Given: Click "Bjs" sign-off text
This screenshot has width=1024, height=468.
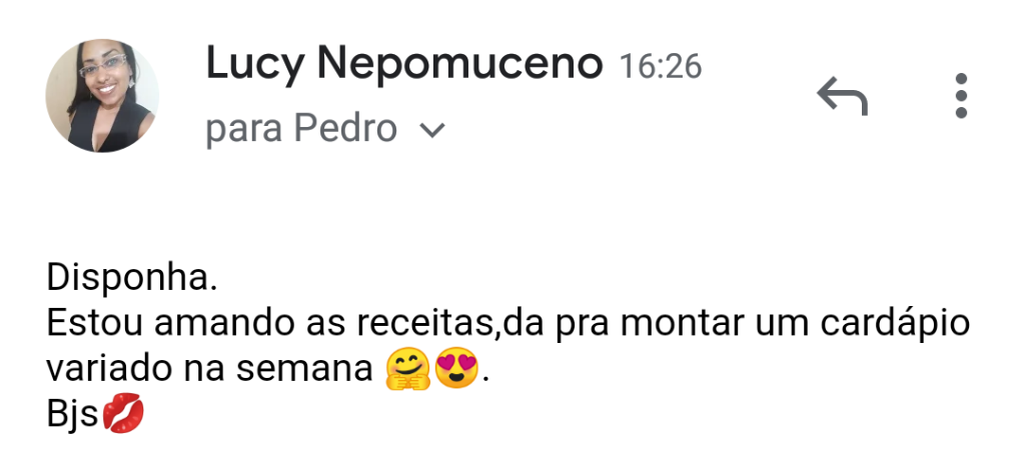Looking at the screenshot, I should 72,415.
